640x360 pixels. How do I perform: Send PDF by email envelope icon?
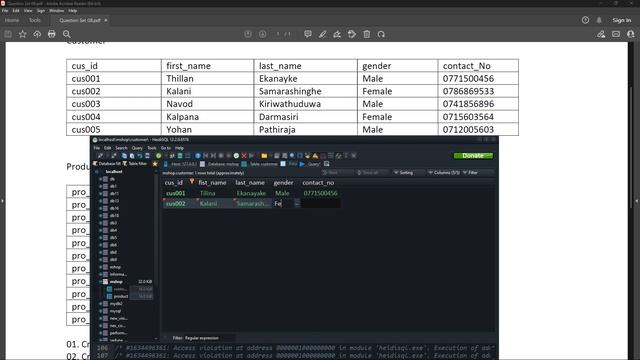(616, 34)
